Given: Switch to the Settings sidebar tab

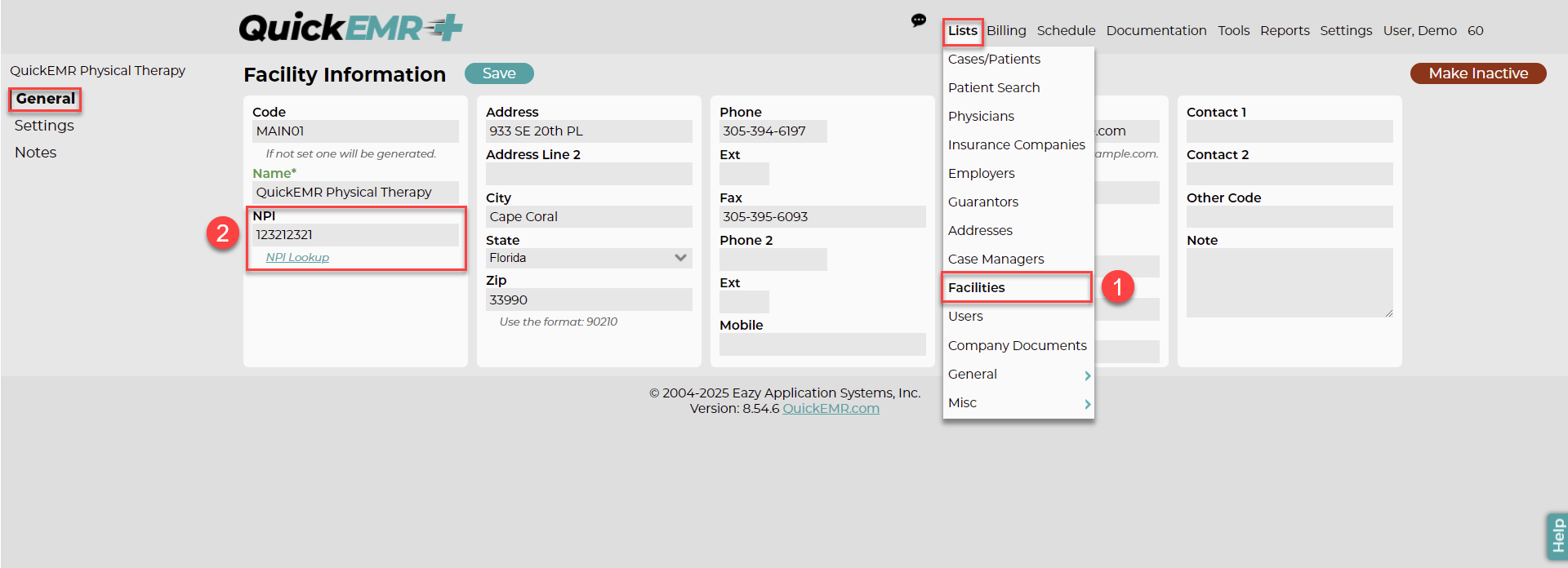Looking at the screenshot, I should [44, 126].
